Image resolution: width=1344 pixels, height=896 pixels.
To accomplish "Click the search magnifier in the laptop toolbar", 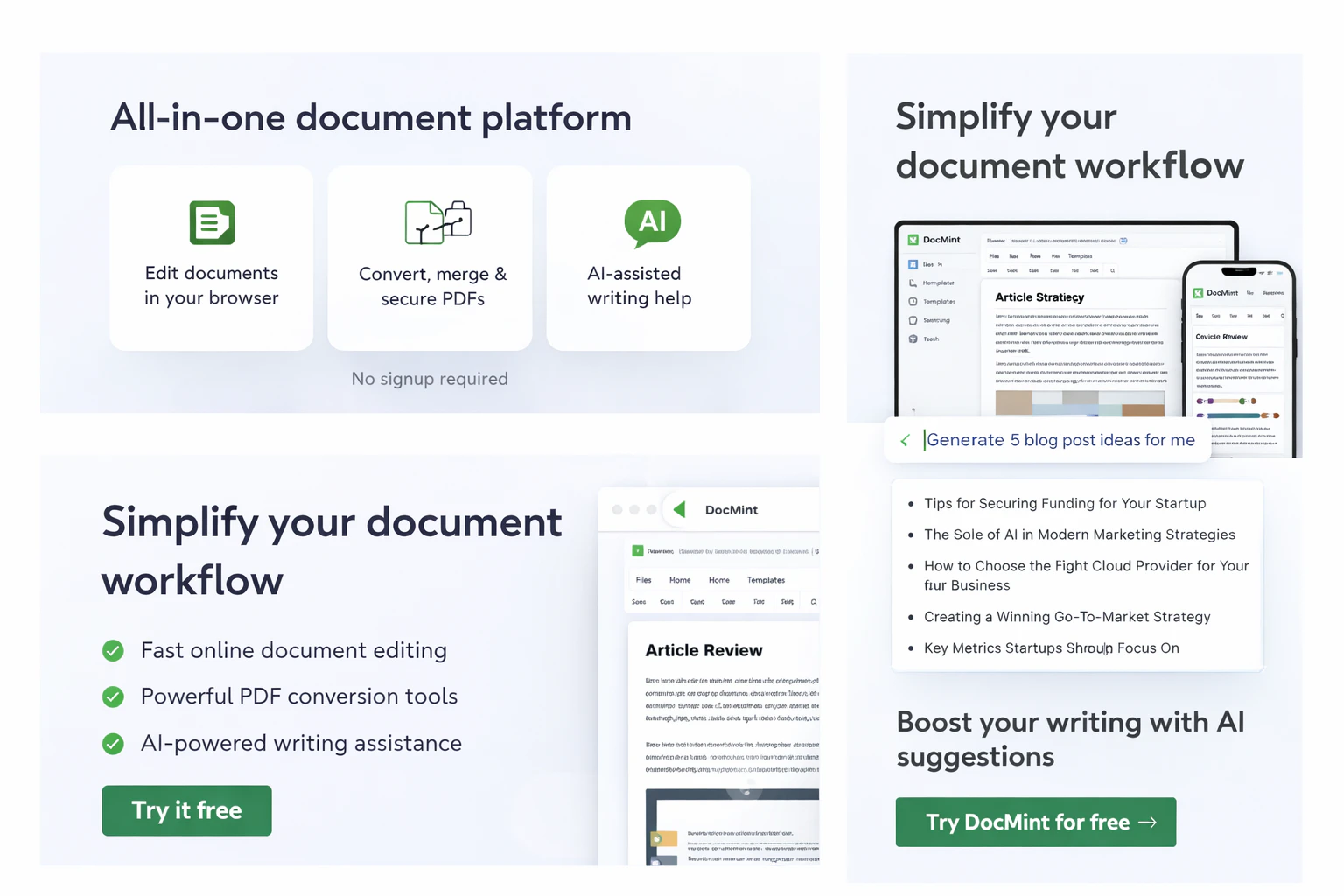I will point(1112,270).
